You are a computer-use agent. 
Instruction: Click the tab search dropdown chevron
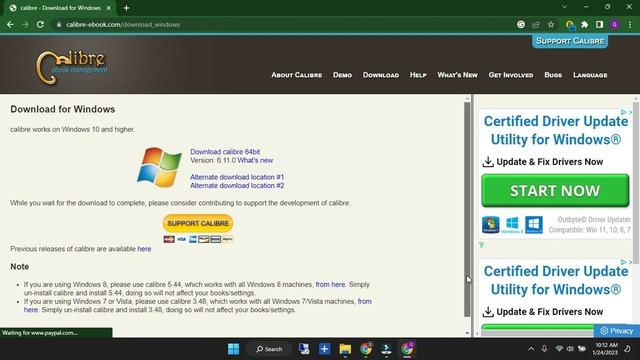click(x=564, y=7)
